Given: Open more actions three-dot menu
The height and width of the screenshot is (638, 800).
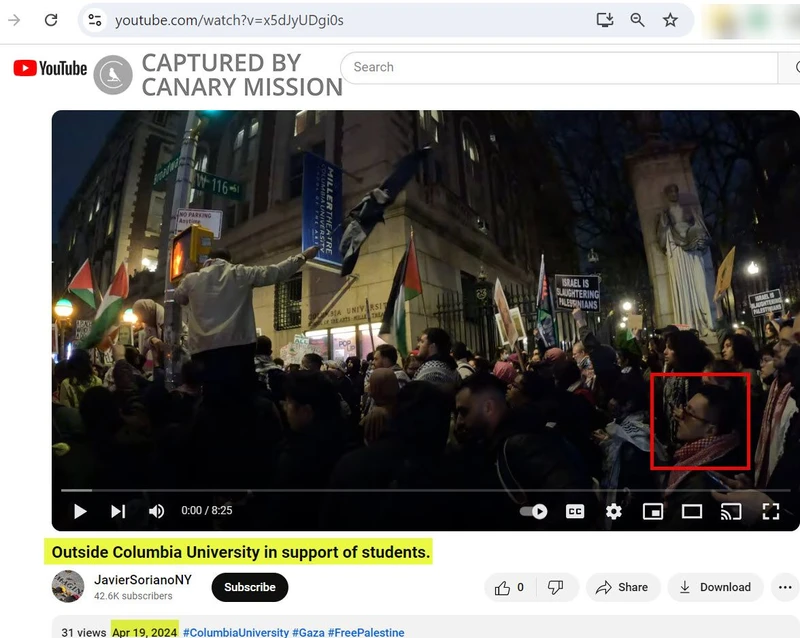Looking at the screenshot, I should click(x=785, y=587).
